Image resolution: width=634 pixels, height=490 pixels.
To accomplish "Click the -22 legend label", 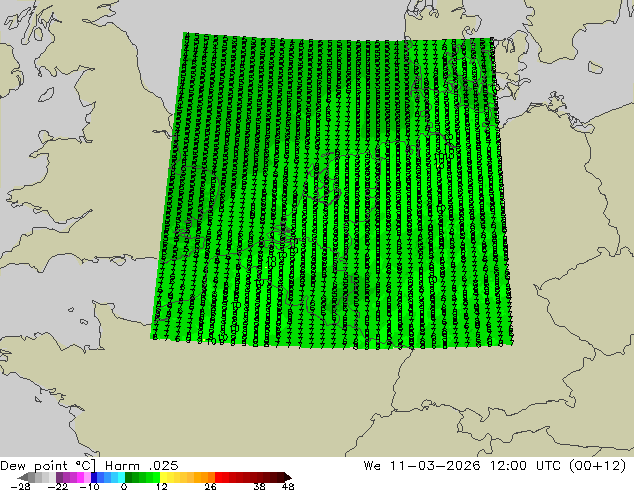I will [x=57, y=486].
